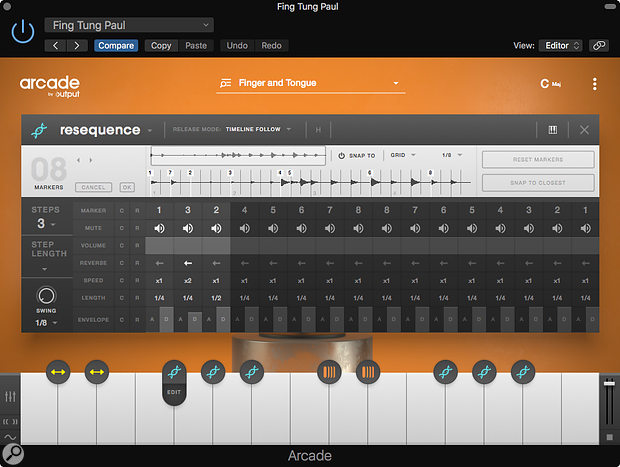Select marker 3 flag on the waveform
Image resolution: width=620 pixels, height=467 pixels.
[230, 173]
